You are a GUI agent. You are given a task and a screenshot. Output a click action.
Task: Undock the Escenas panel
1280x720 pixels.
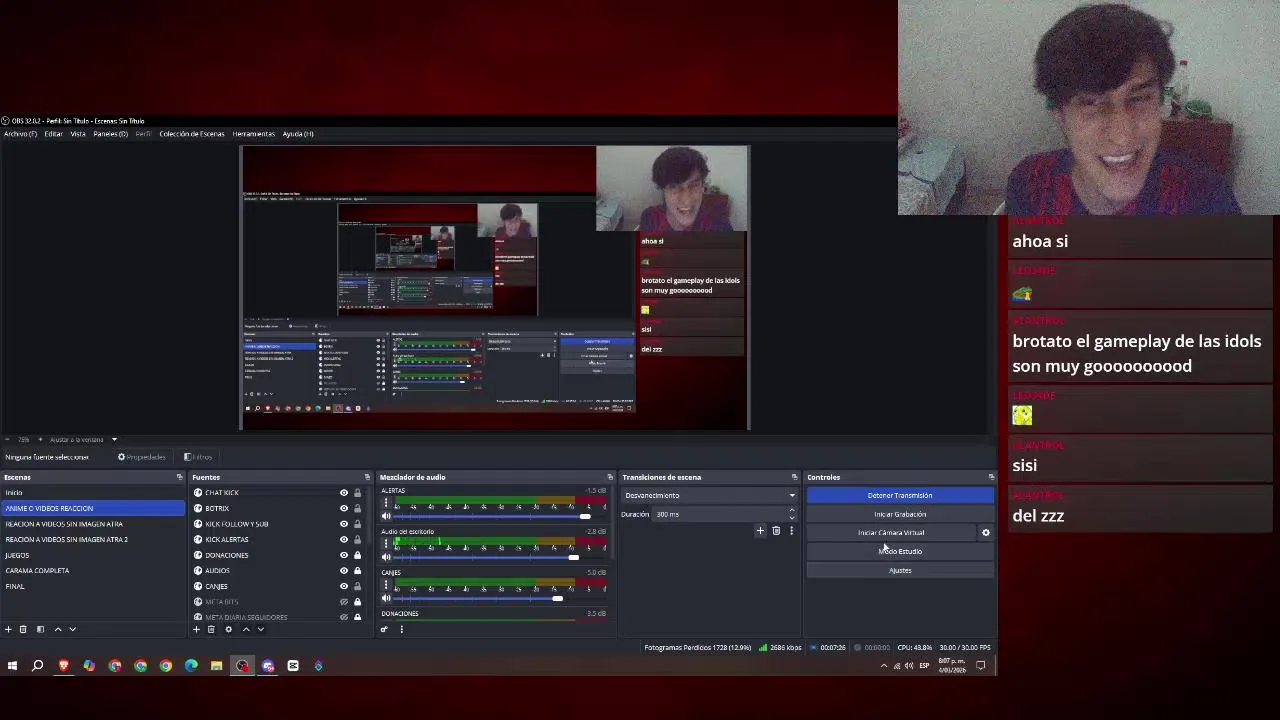(x=179, y=477)
